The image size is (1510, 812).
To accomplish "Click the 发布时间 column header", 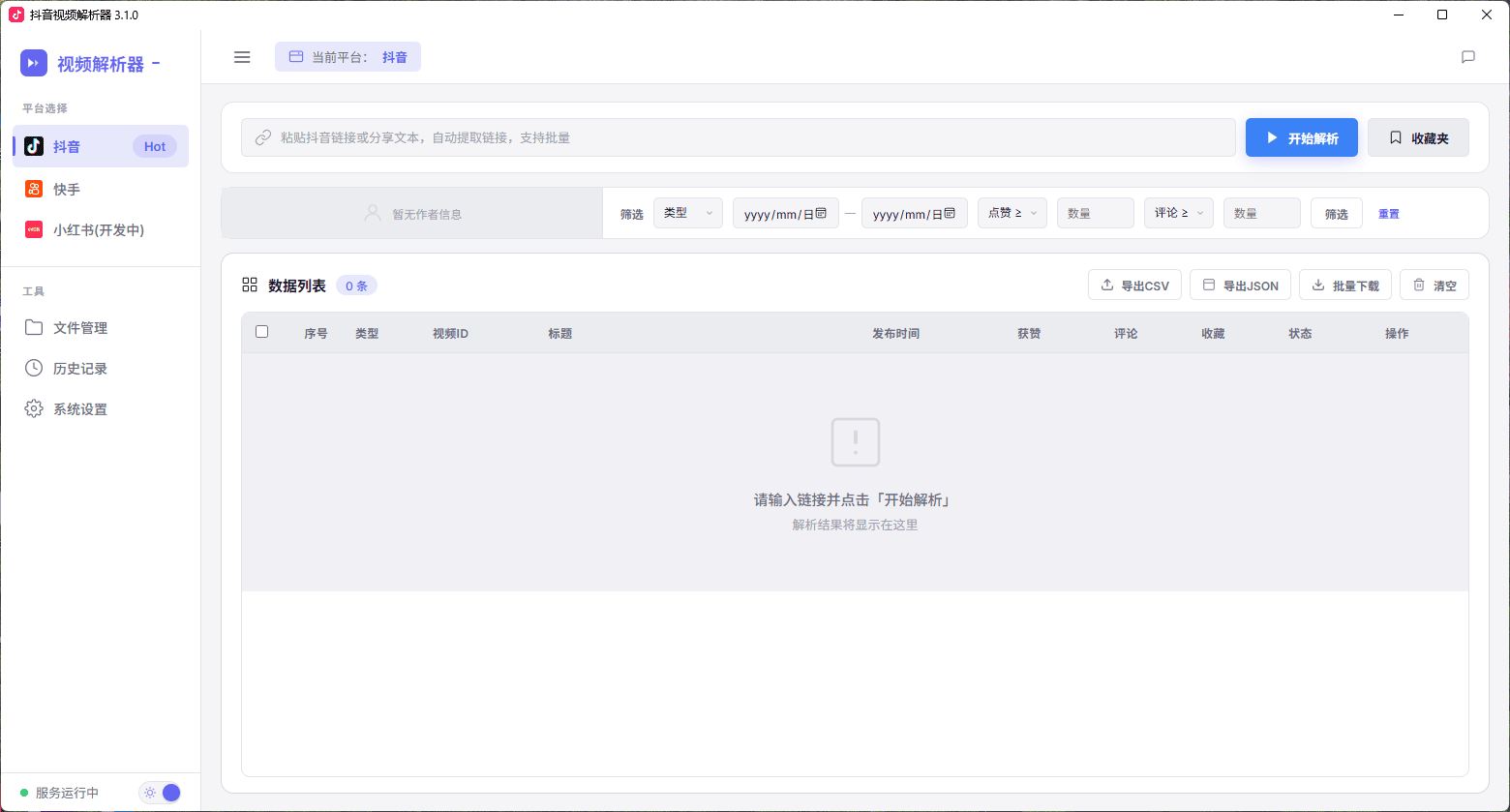I will [895, 333].
